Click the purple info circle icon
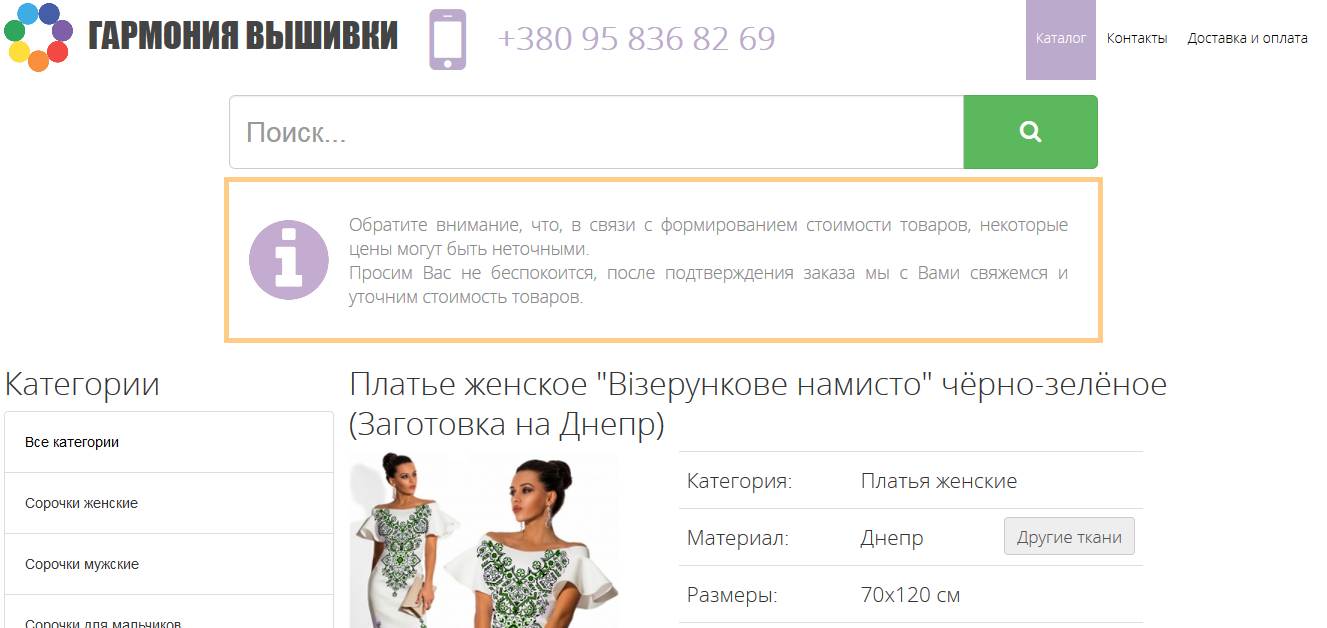The height and width of the screenshot is (628, 1327). [289, 260]
